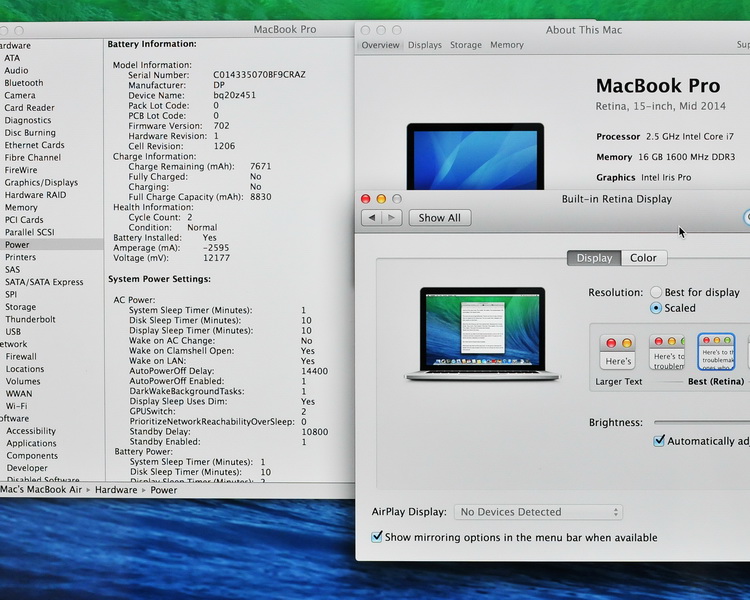
Task: Select Firewall under Network
Action: point(21,356)
